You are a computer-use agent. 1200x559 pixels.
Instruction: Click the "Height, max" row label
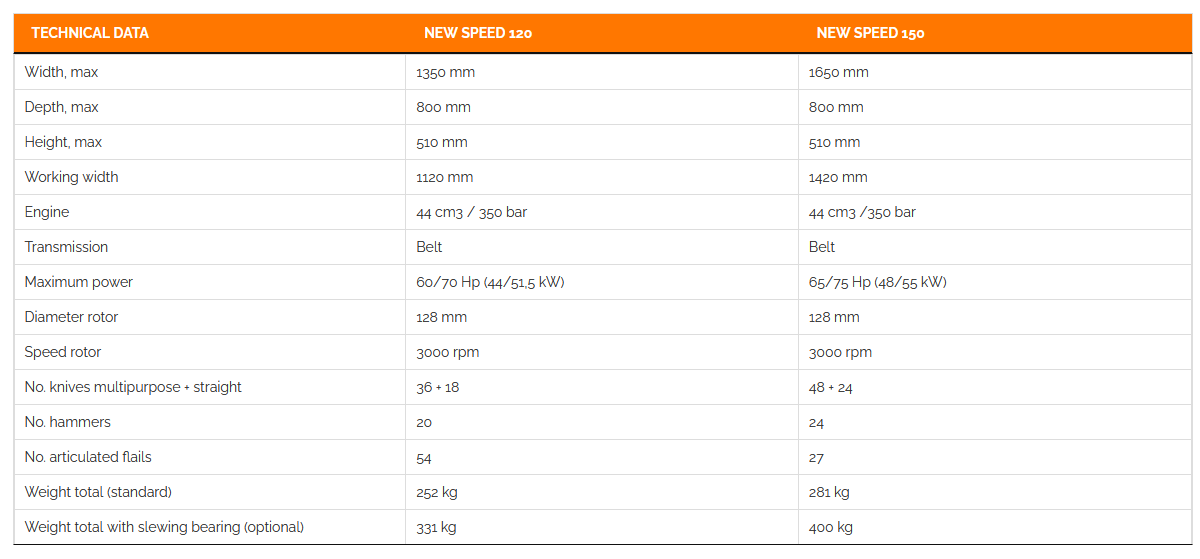(x=63, y=142)
